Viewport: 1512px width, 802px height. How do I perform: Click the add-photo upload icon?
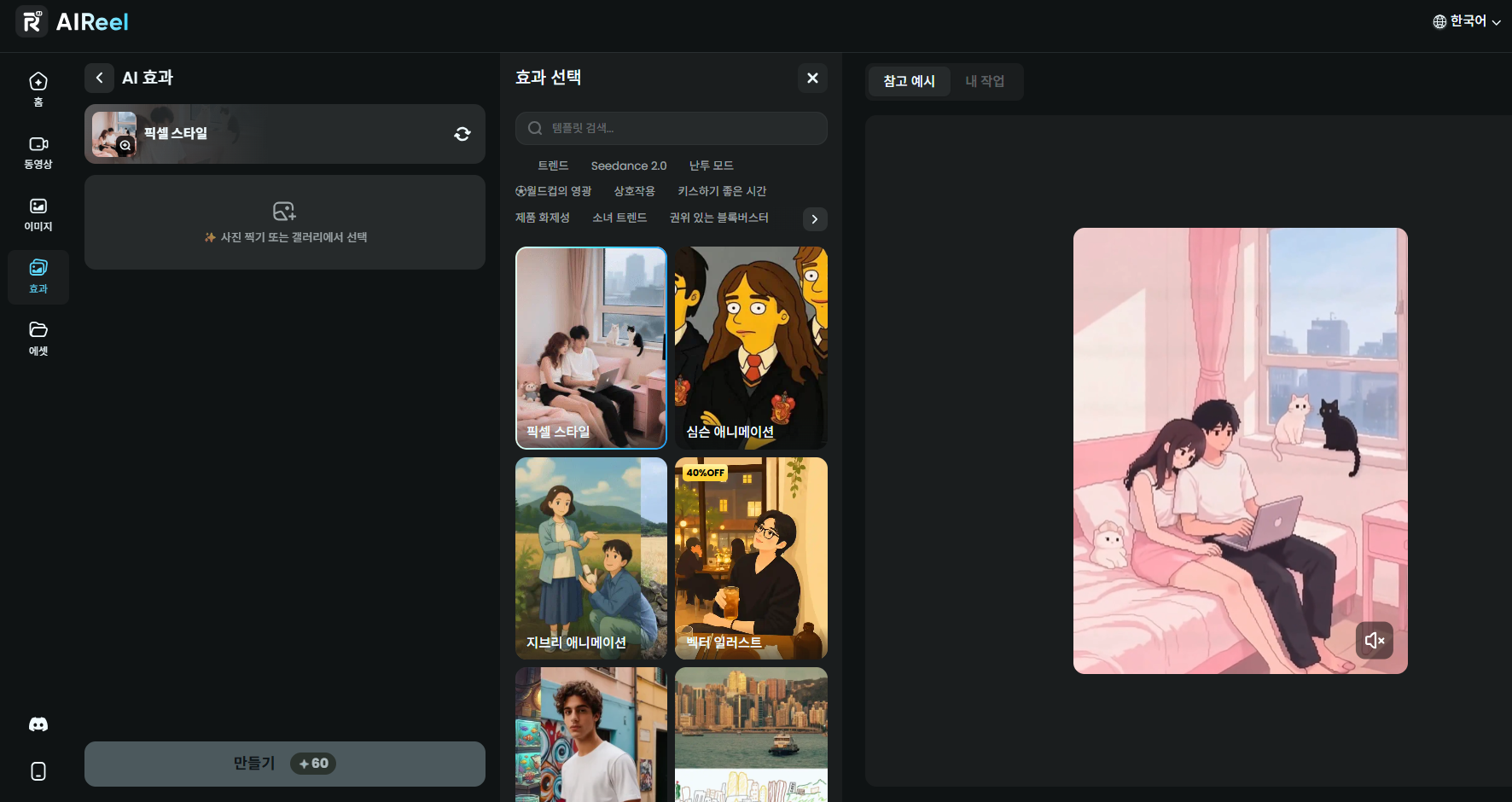[284, 211]
